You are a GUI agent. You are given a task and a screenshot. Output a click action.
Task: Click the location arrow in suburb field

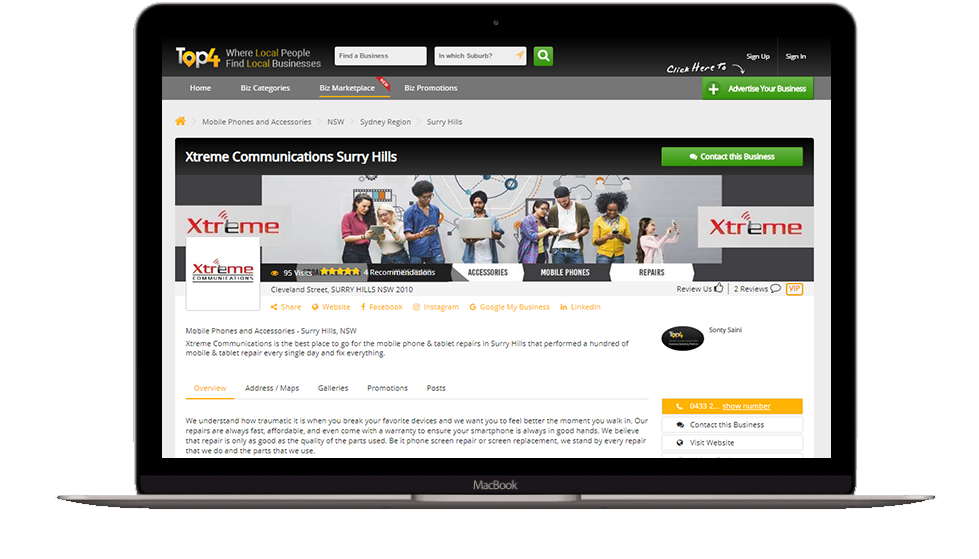pos(519,56)
